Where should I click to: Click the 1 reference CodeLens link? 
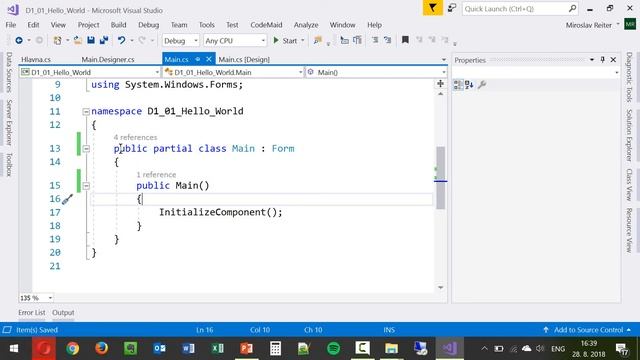[156, 175]
